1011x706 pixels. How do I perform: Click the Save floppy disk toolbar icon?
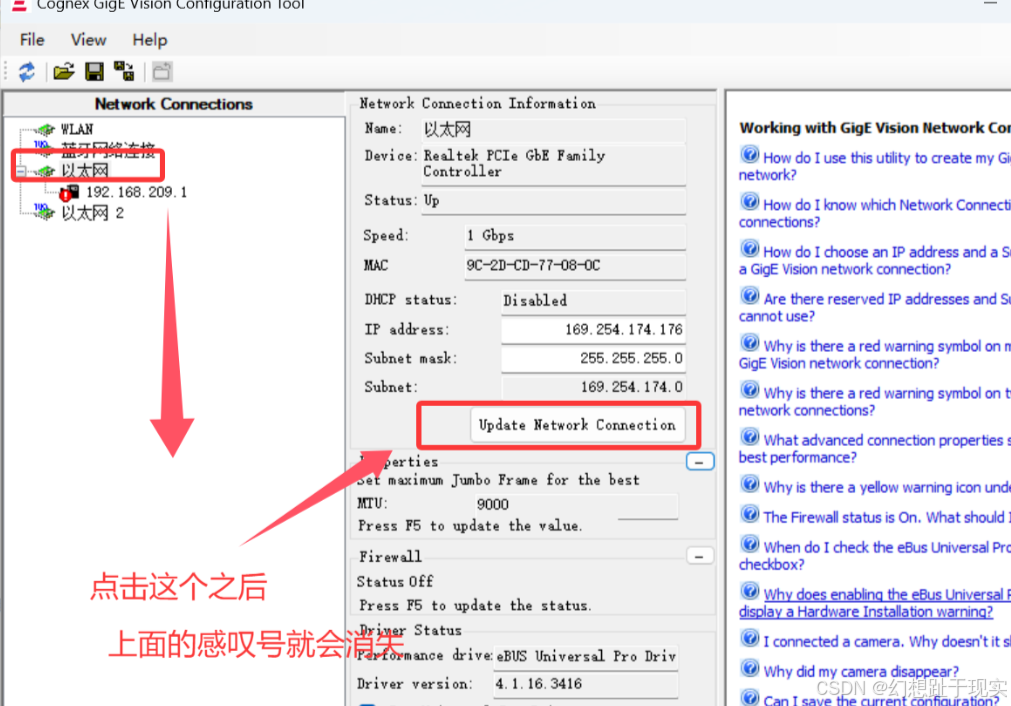[94, 72]
